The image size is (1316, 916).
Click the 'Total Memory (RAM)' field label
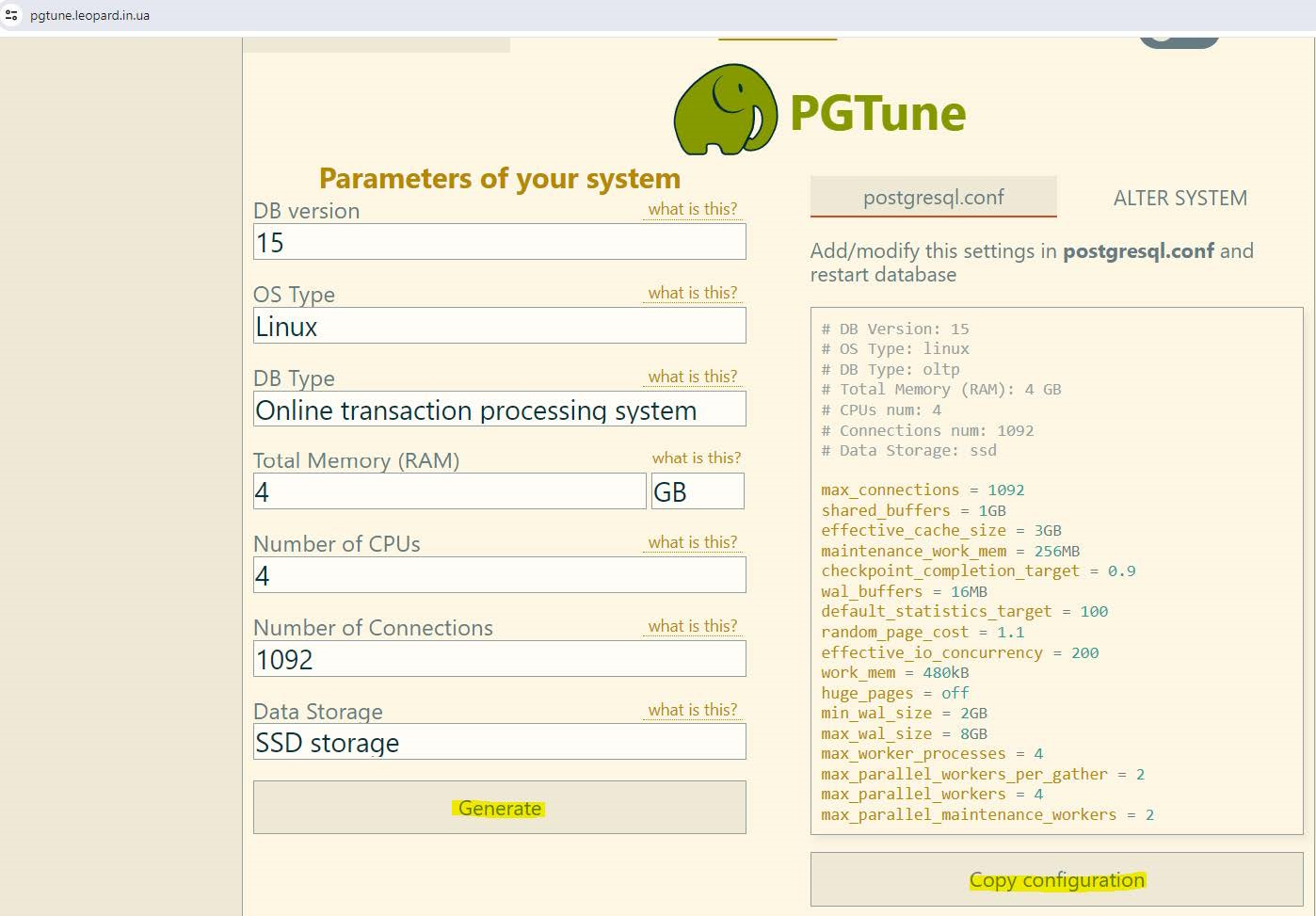tap(357, 460)
